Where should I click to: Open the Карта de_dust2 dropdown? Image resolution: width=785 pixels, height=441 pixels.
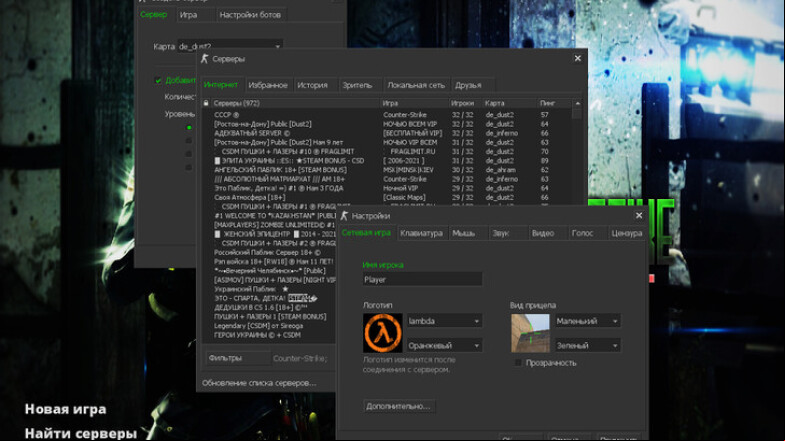pyautogui.click(x=230, y=46)
